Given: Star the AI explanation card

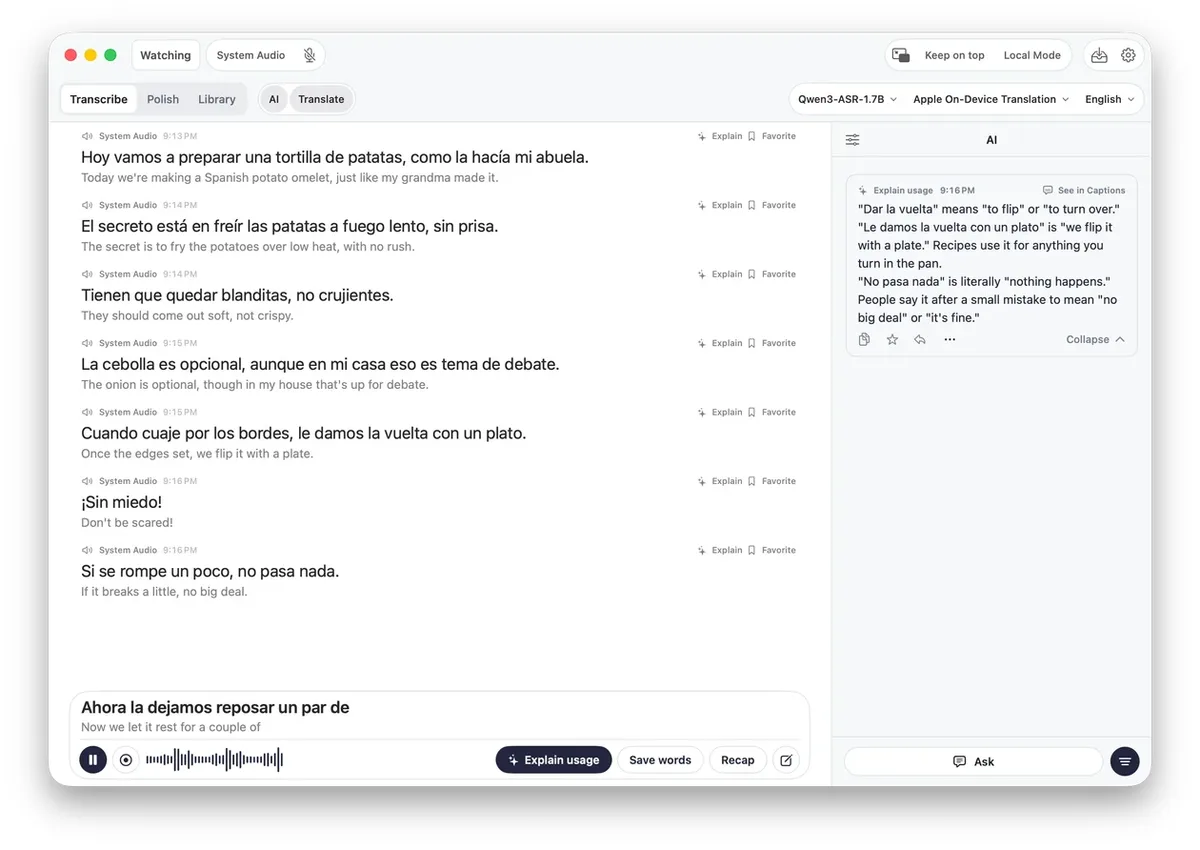Looking at the screenshot, I should (x=892, y=340).
